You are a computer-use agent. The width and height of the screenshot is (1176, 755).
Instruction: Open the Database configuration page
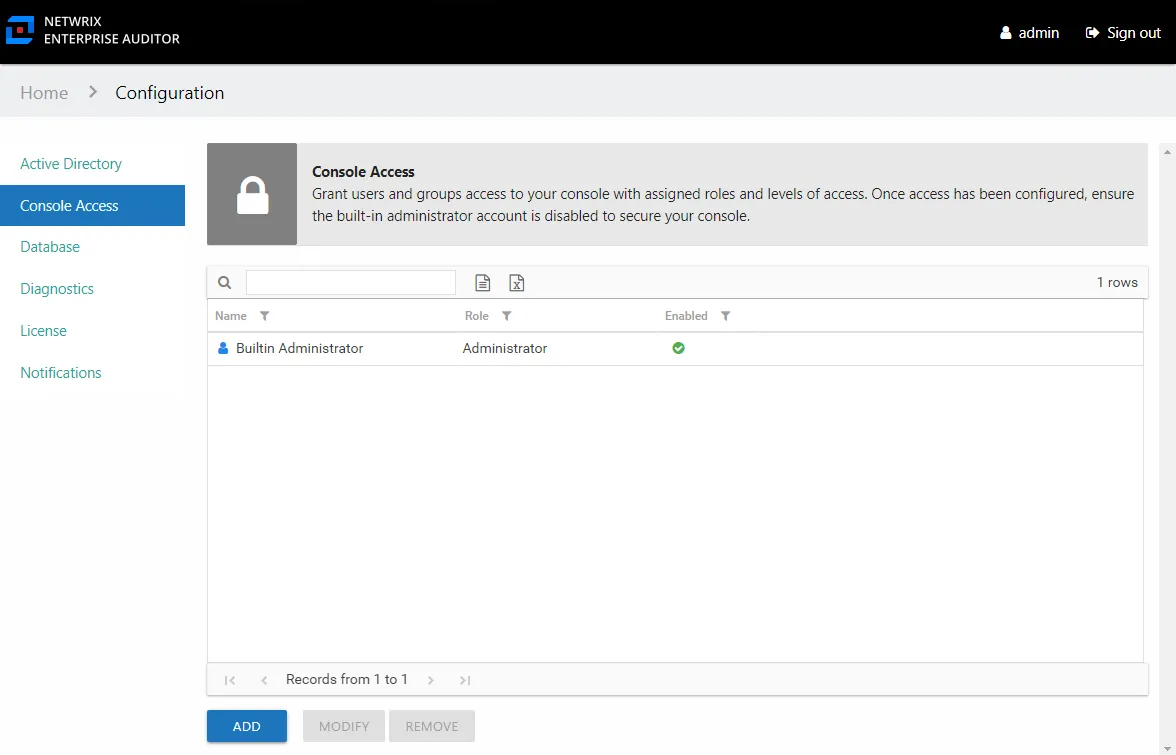(50, 247)
